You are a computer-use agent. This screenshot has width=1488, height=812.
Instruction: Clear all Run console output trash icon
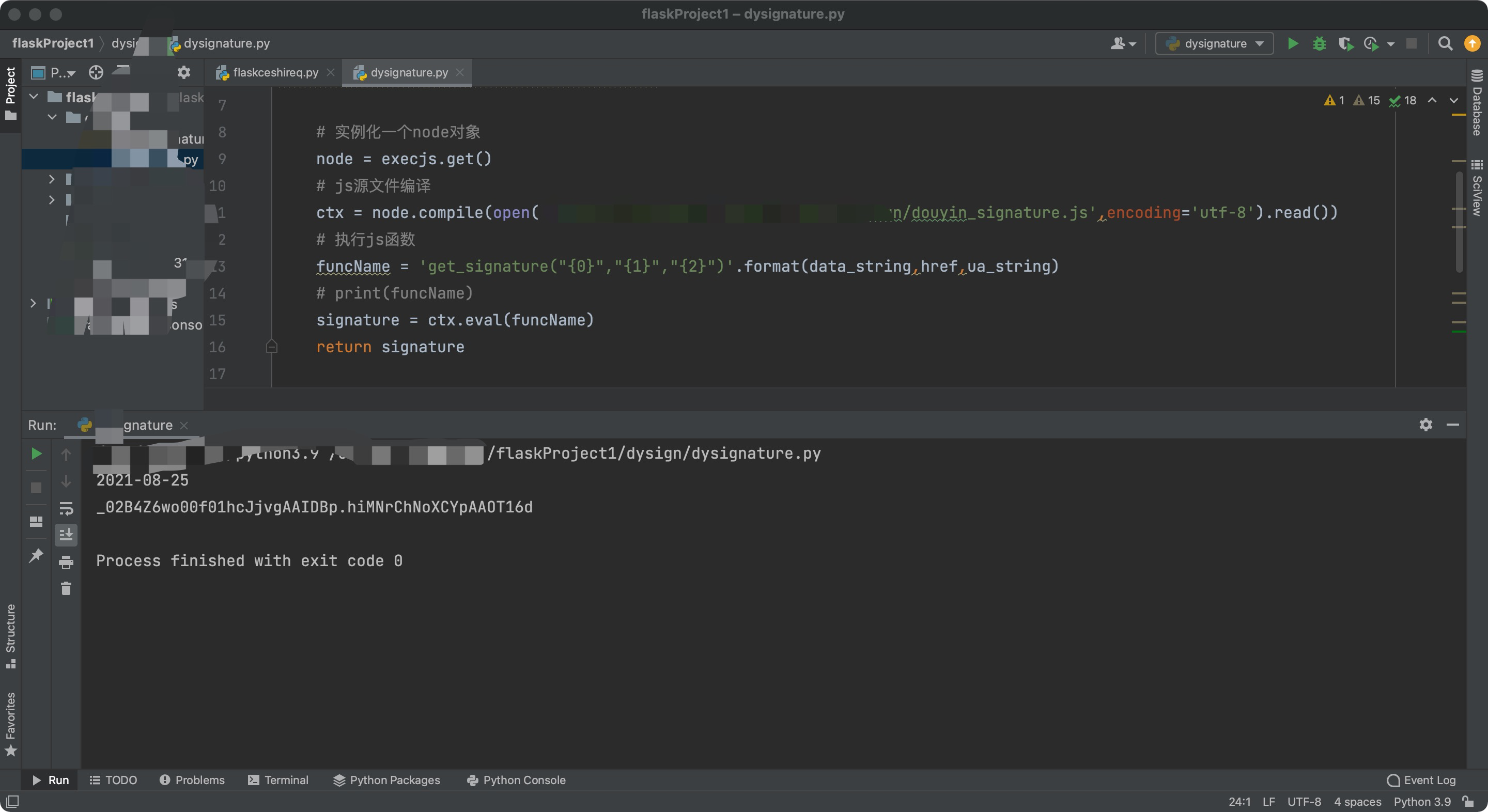point(66,588)
